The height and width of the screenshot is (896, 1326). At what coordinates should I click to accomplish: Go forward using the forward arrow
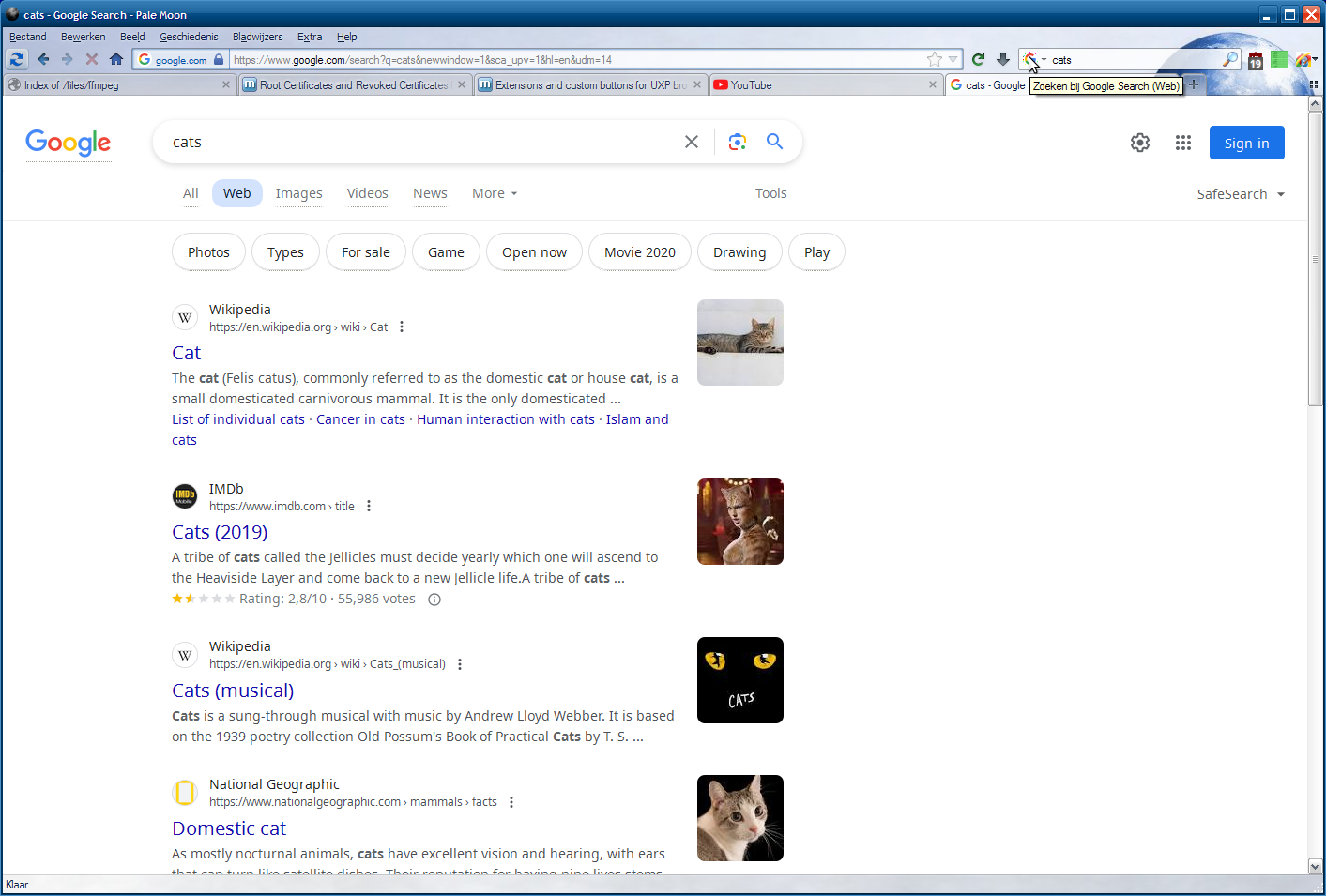[67, 59]
